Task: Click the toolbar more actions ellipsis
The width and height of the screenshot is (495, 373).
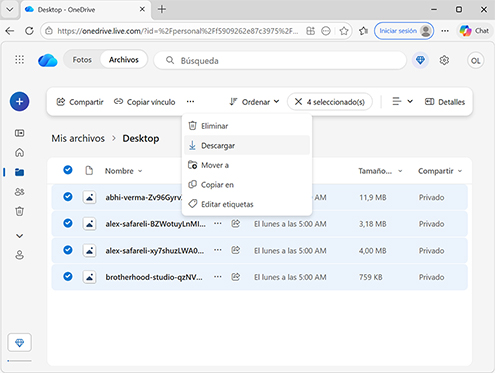Action: tap(190, 102)
